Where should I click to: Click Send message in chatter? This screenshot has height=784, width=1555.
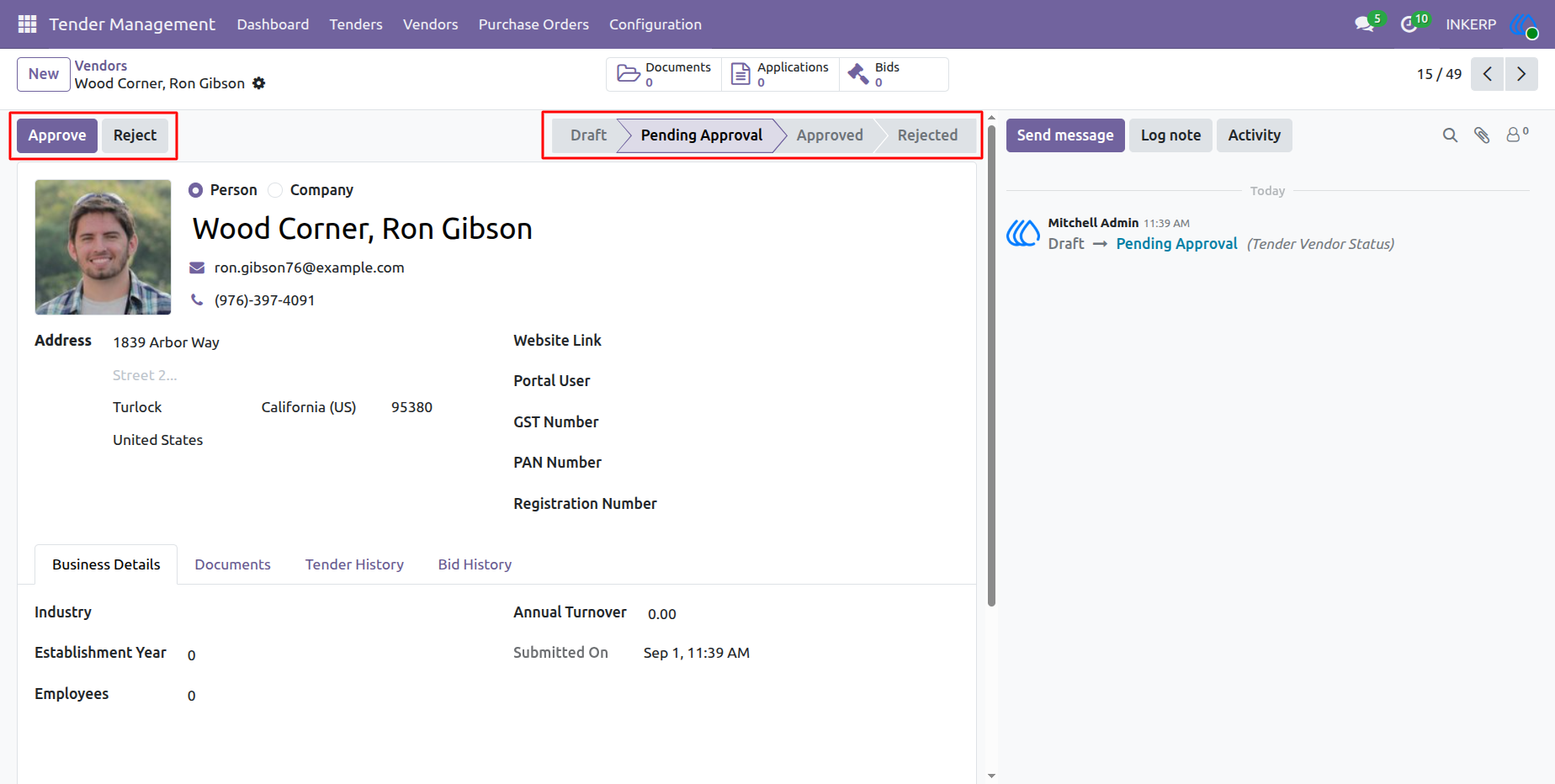click(x=1065, y=135)
